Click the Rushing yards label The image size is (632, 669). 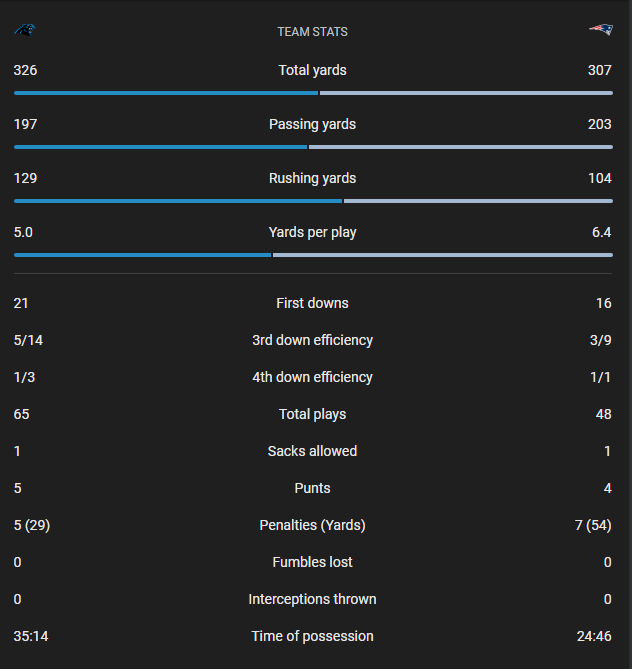point(313,179)
